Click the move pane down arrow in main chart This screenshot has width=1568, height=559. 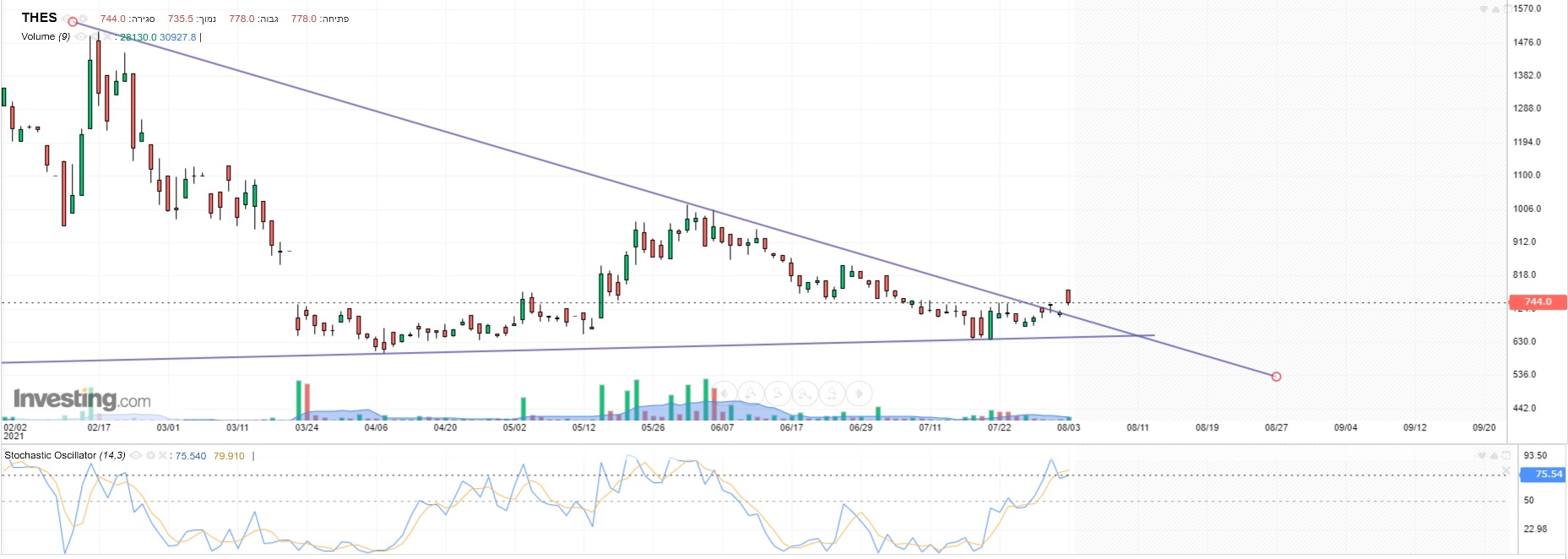pos(1483,9)
